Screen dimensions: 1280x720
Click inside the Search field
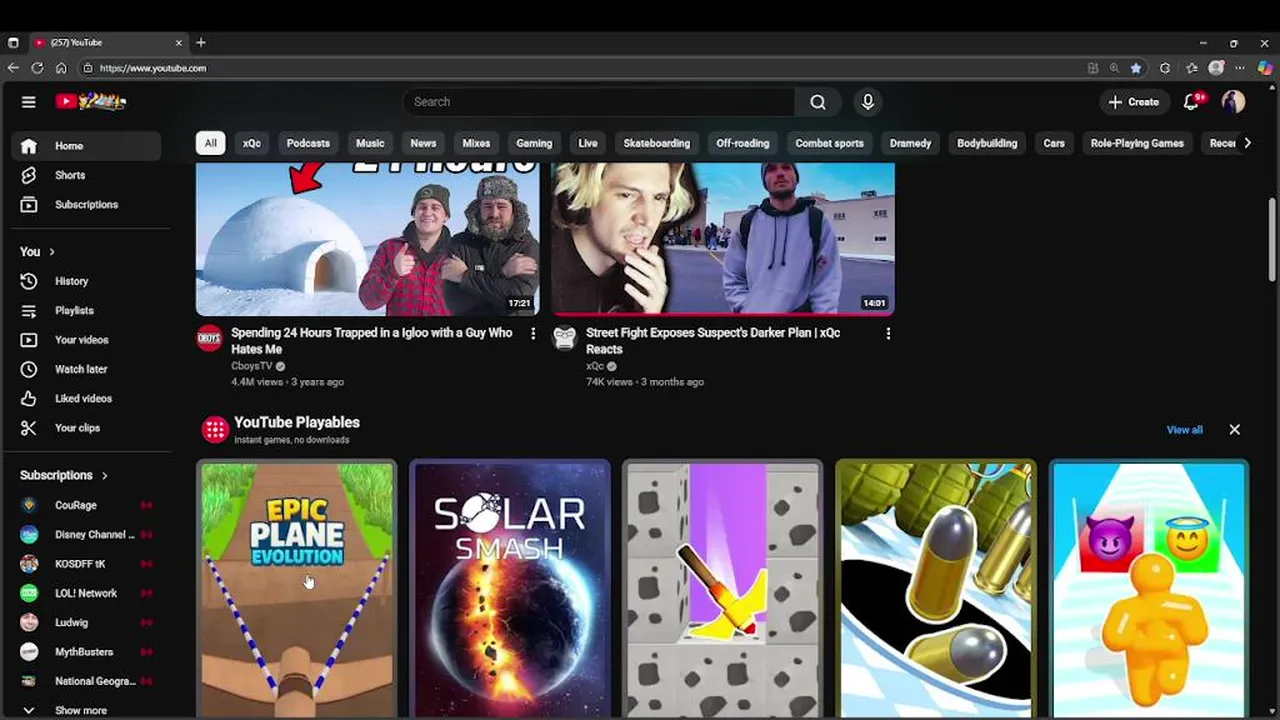pos(600,102)
